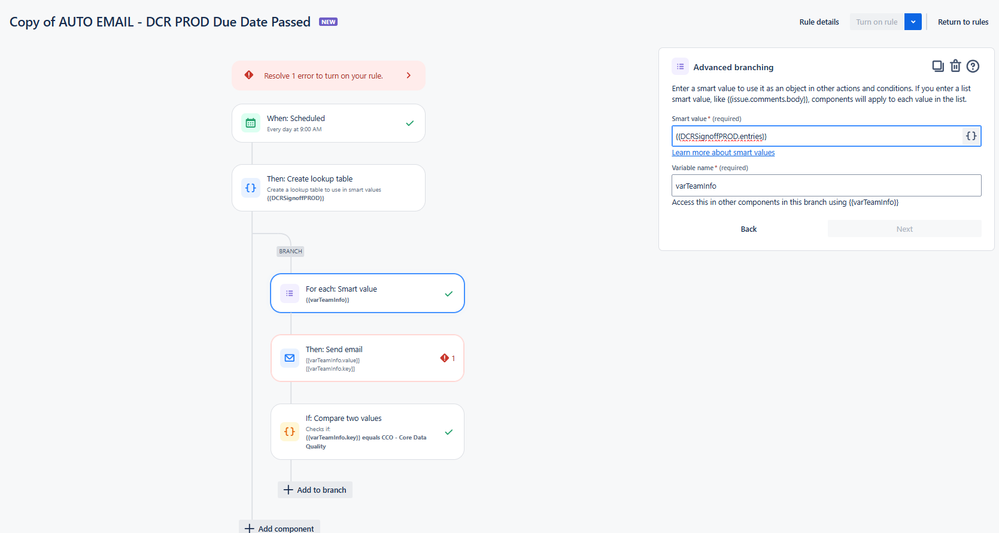
Task: Select the Compare two values condition icon
Action: coord(289,432)
